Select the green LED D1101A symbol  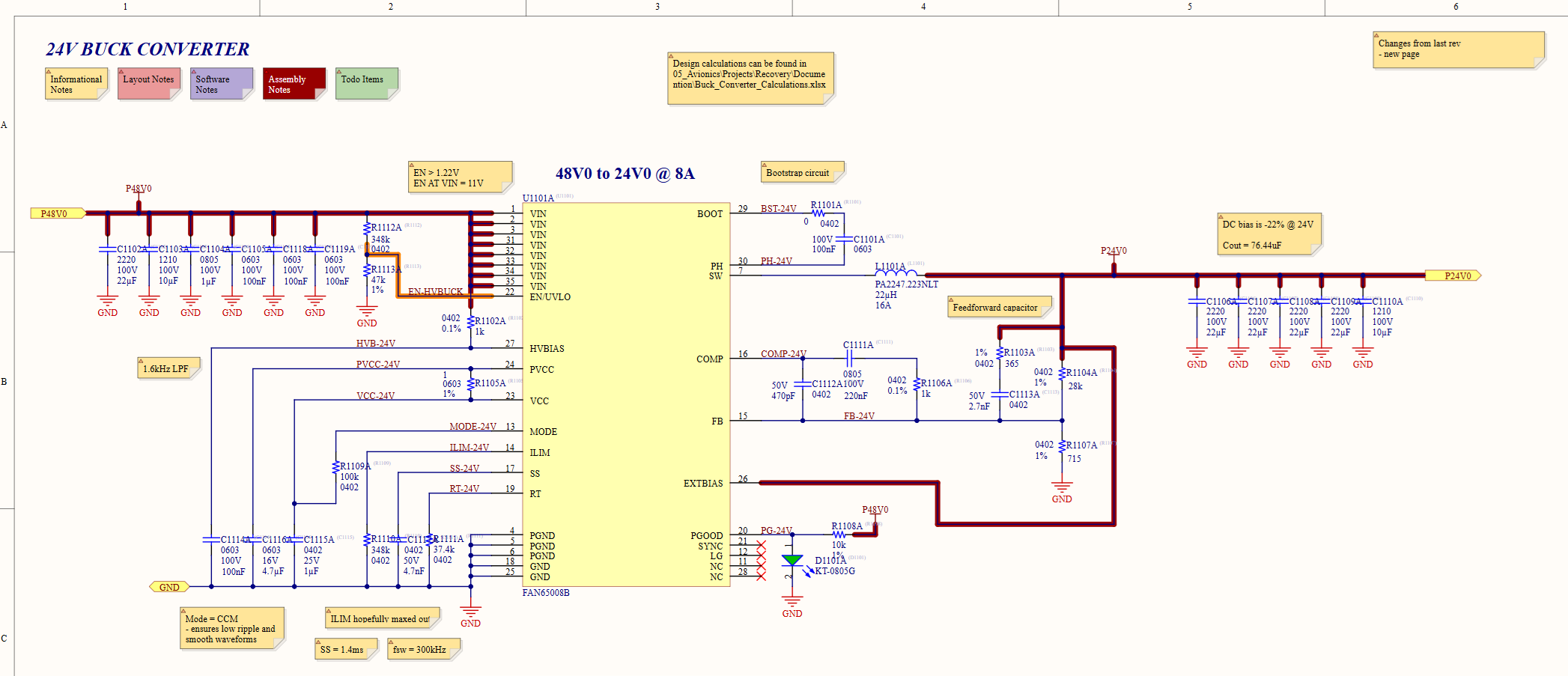[x=791, y=561]
